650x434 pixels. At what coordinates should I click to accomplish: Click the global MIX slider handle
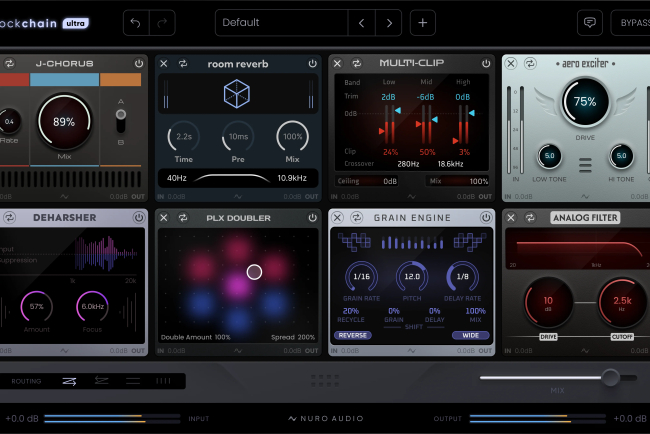pyautogui.click(x=610, y=378)
